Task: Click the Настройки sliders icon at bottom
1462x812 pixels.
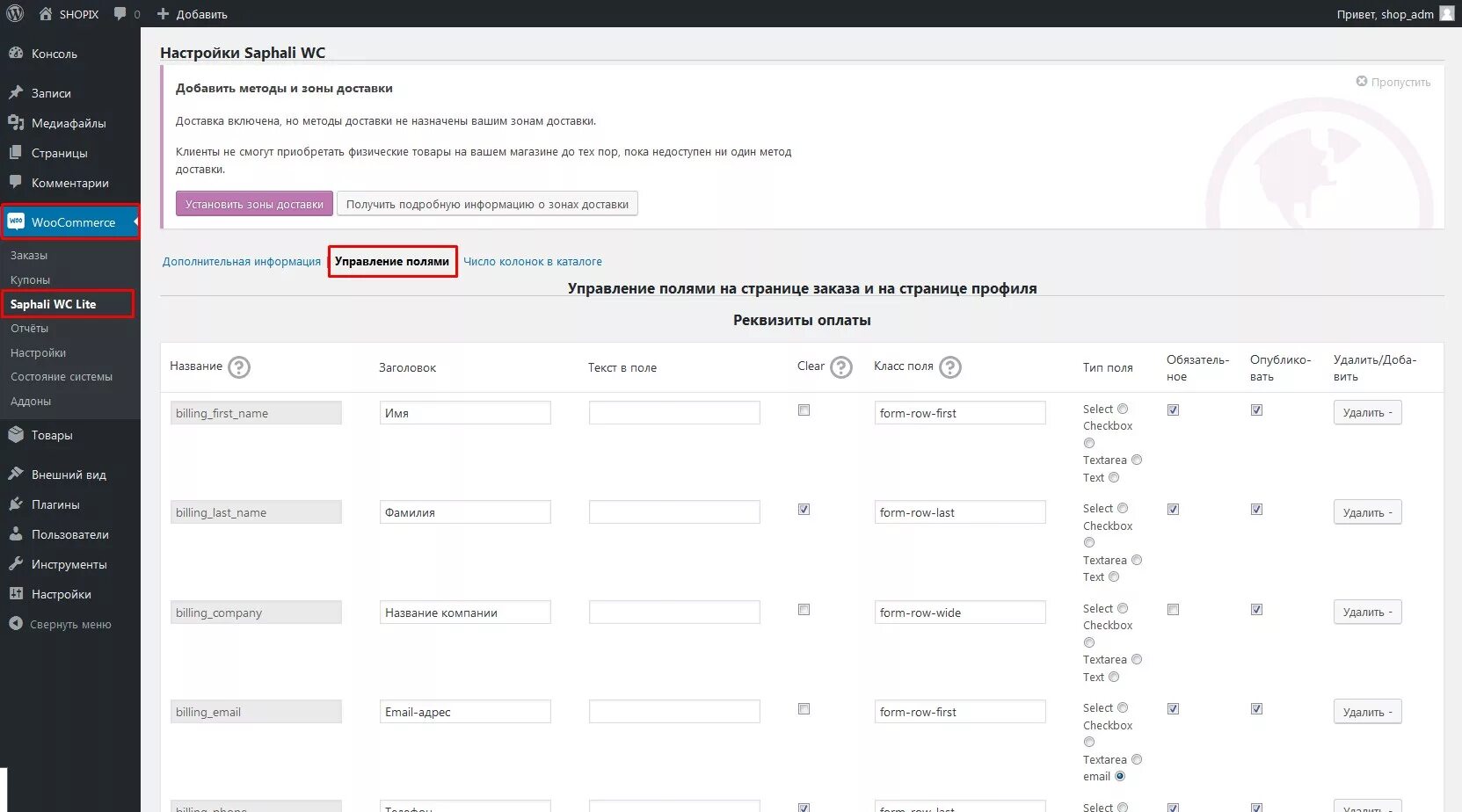Action: (16, 593)
